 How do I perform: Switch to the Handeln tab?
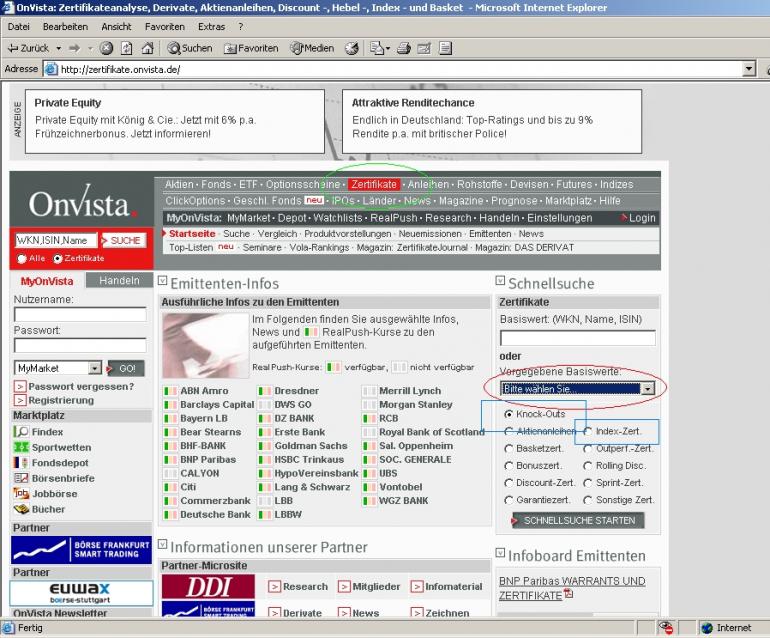click(x=119, y=281)
